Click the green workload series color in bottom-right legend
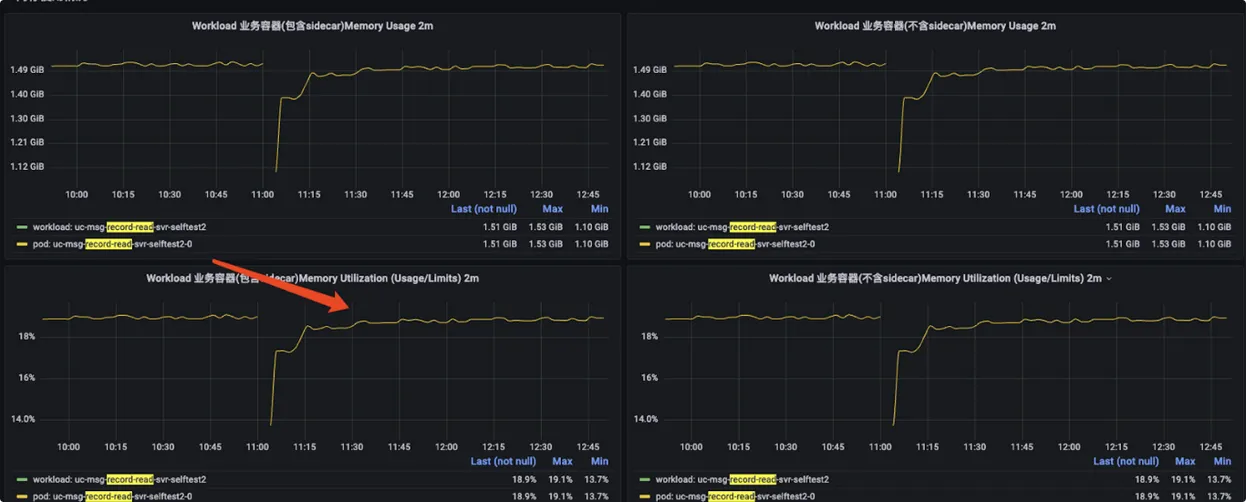1246x502 pixels. [645, 480]
